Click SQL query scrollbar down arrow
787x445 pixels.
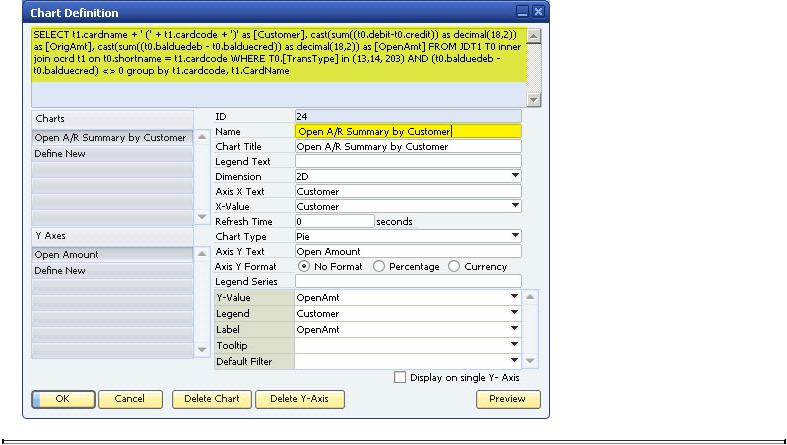point(533,100)
